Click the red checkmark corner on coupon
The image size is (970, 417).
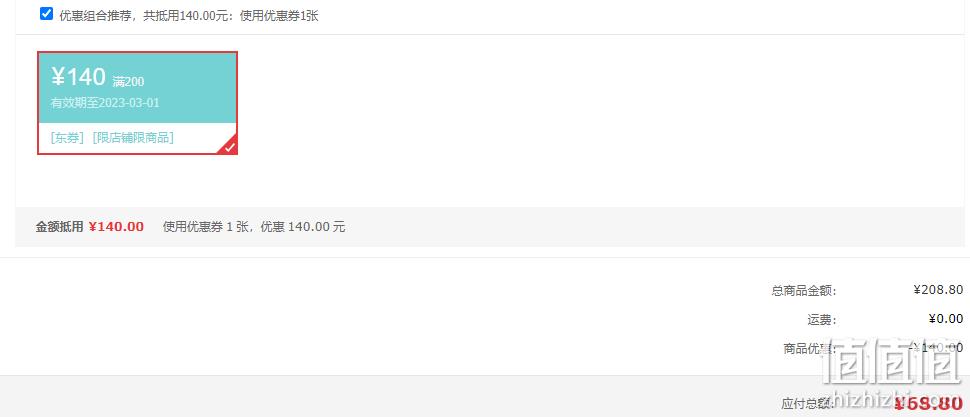click(x=230, y=147)
